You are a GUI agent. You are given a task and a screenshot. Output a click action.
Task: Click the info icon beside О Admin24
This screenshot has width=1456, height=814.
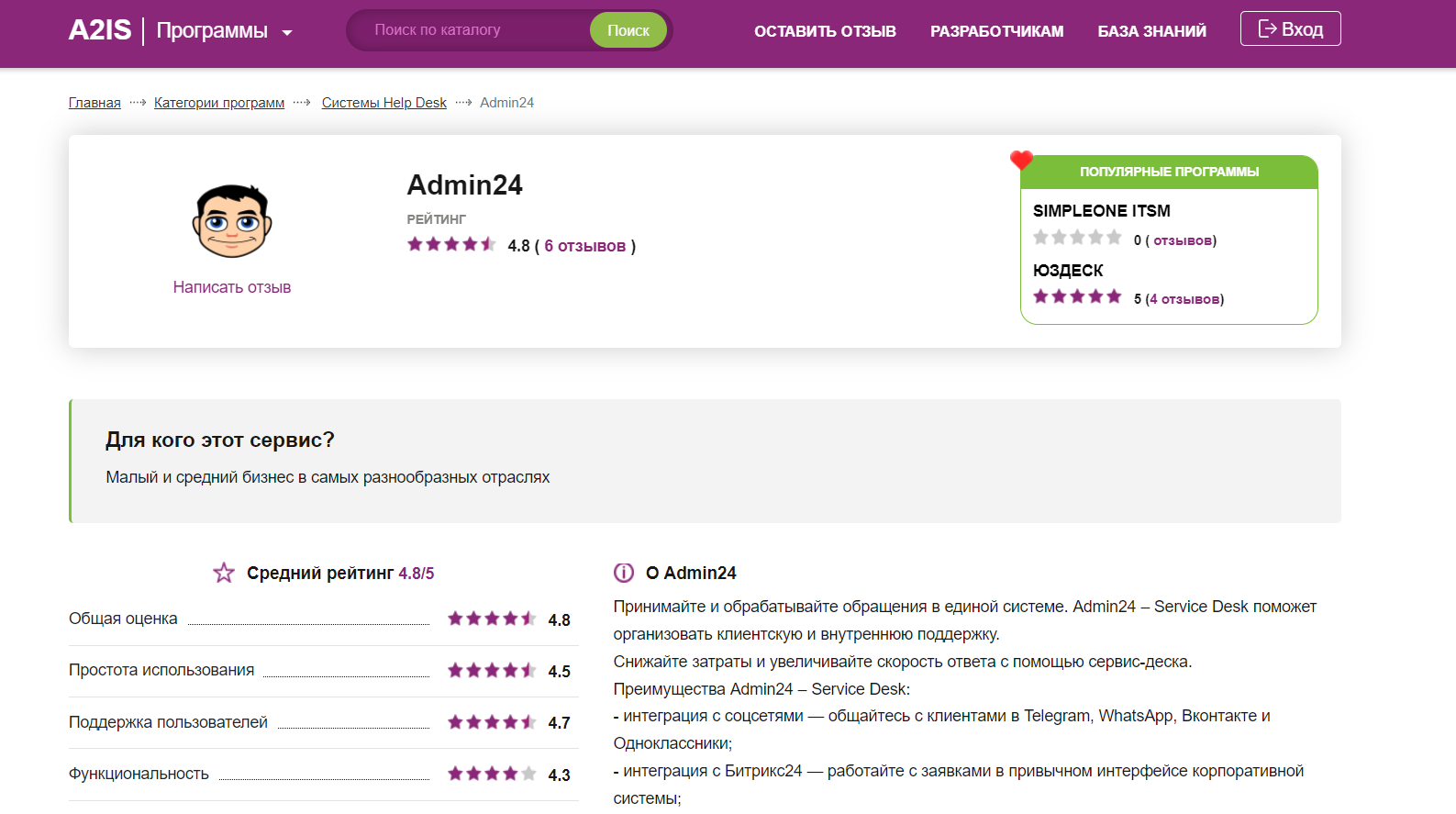tap(624, 573)
